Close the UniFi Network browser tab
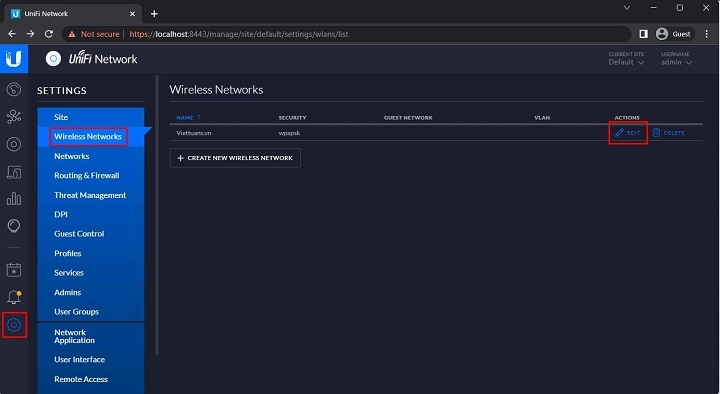The height and width of the screenshot is (394, 720). (132, 14)
